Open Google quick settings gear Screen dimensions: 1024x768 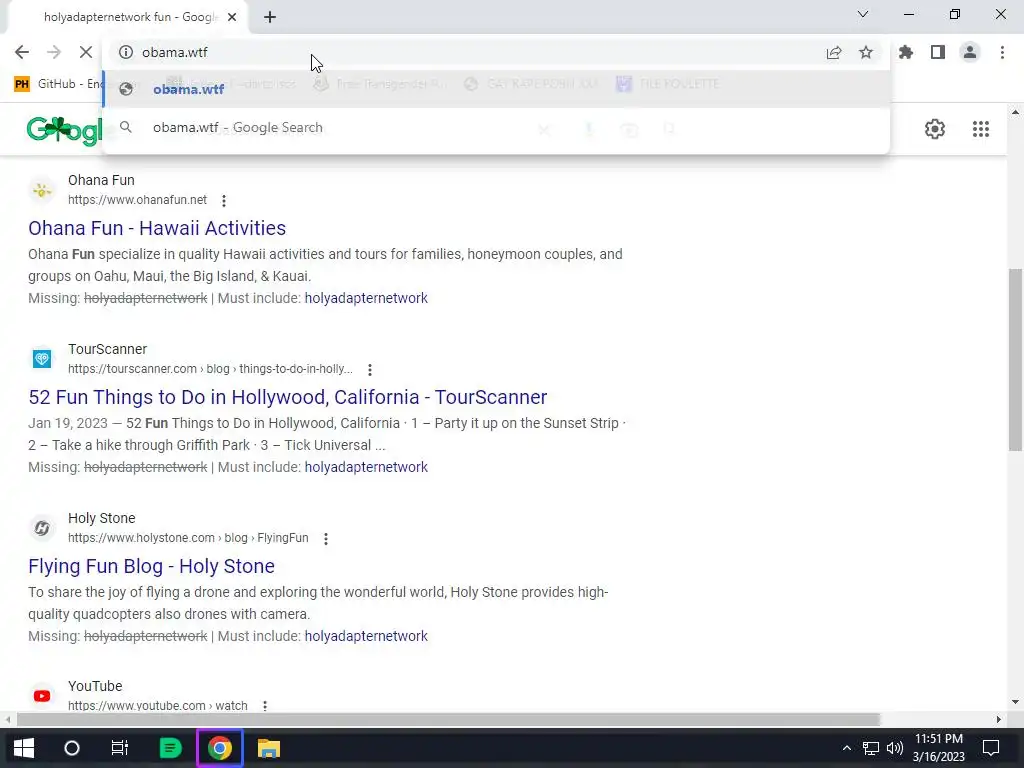[935, 129]
